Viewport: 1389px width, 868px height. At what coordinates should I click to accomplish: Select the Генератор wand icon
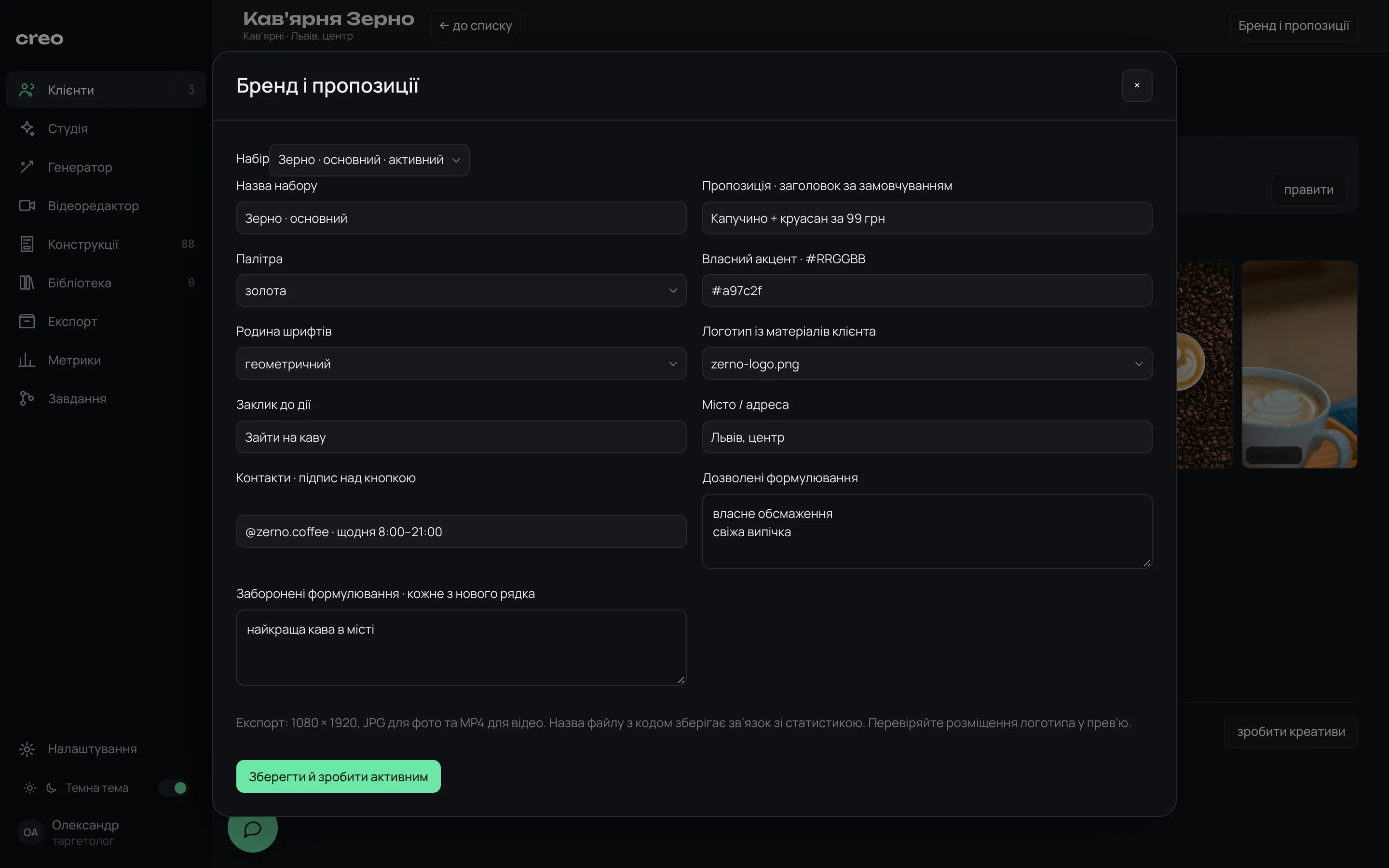pyautogui.click(x=27, y=167)
